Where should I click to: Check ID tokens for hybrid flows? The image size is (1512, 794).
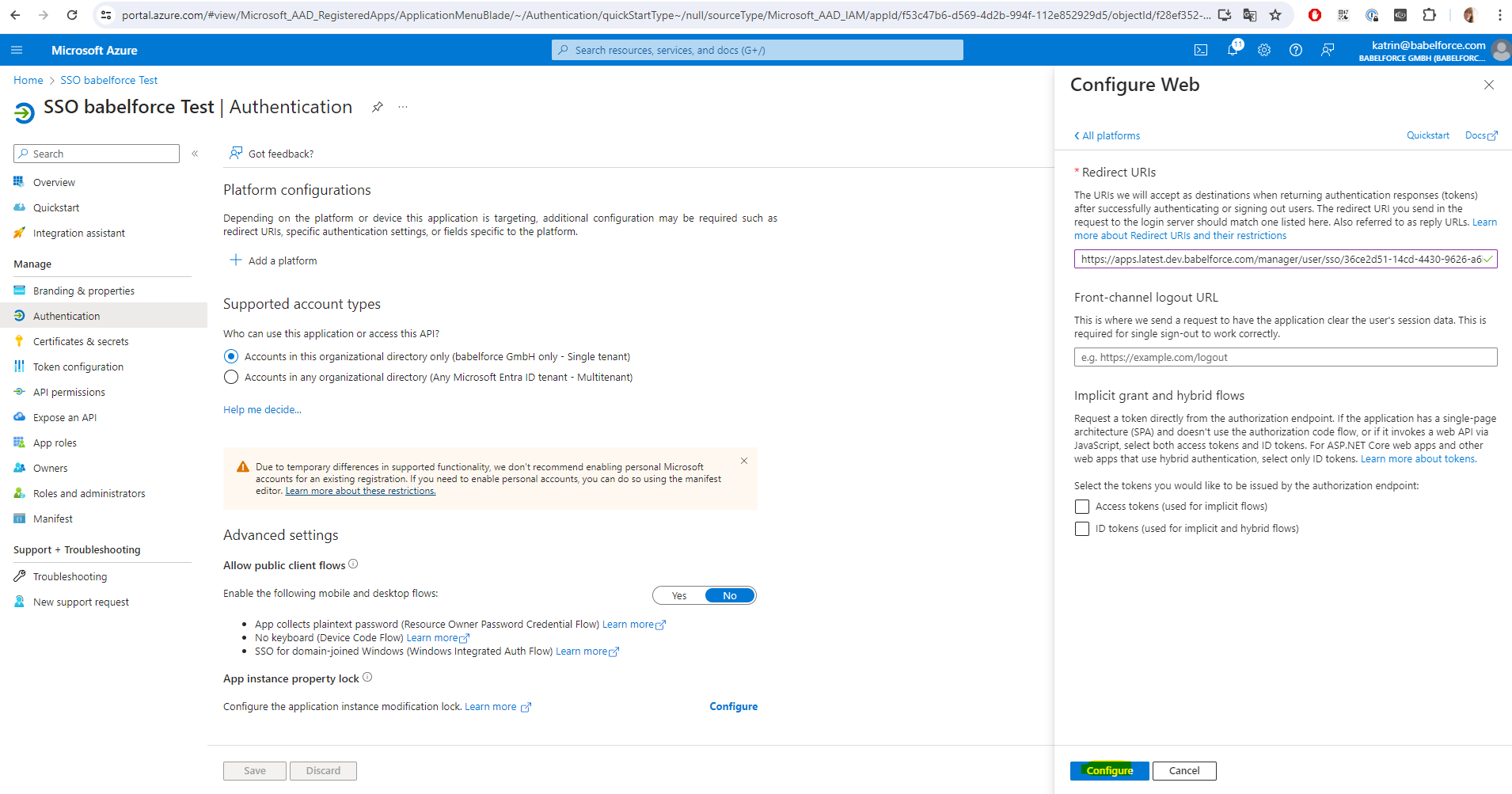(x=1082, y=529)
